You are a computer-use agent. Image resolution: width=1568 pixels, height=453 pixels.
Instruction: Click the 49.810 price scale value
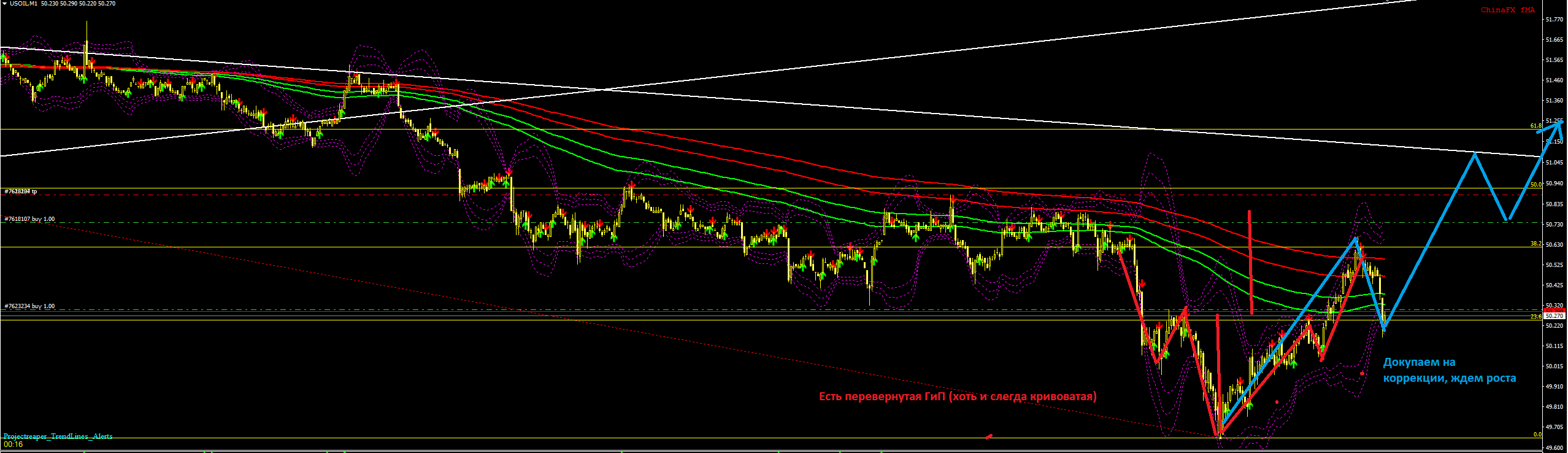(x=1555, y=407)
